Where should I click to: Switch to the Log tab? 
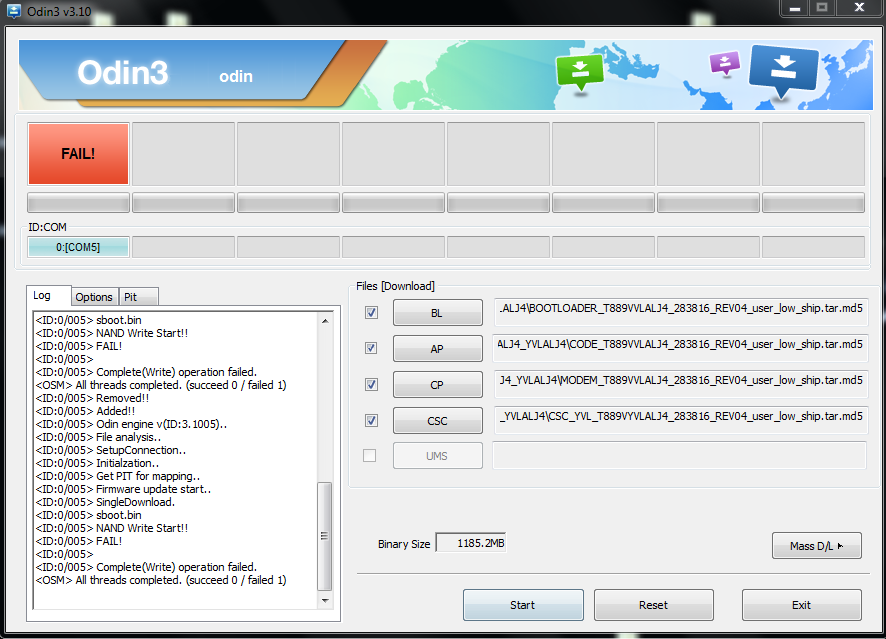pyautogui.click(x=49, y=295)
